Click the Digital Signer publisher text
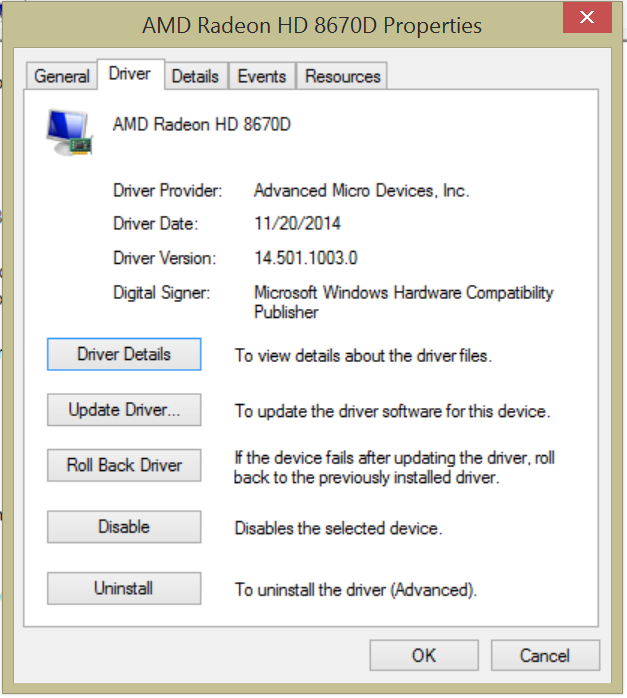 coord(404,302)
